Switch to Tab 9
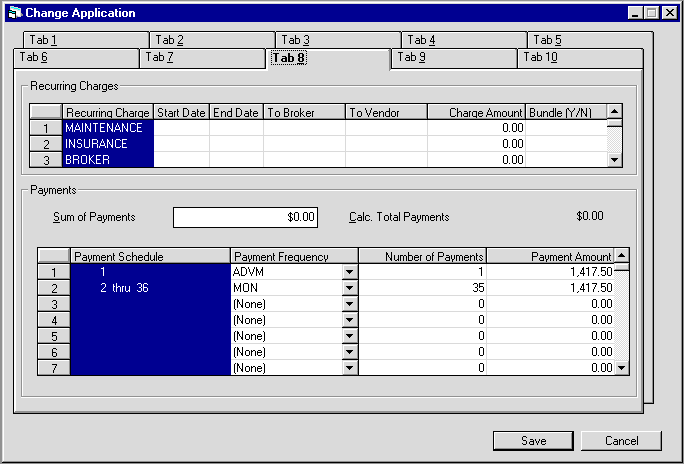 (x=454, y=58)
